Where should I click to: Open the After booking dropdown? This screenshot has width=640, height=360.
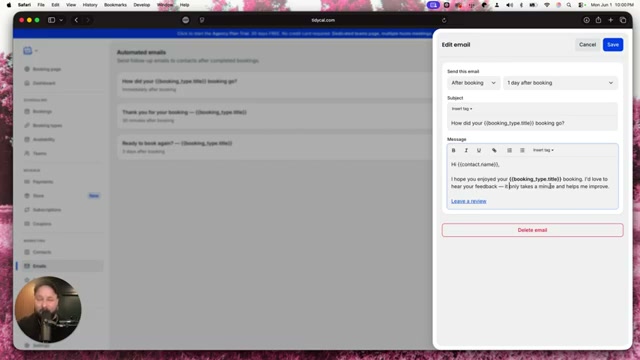(473, 83)
